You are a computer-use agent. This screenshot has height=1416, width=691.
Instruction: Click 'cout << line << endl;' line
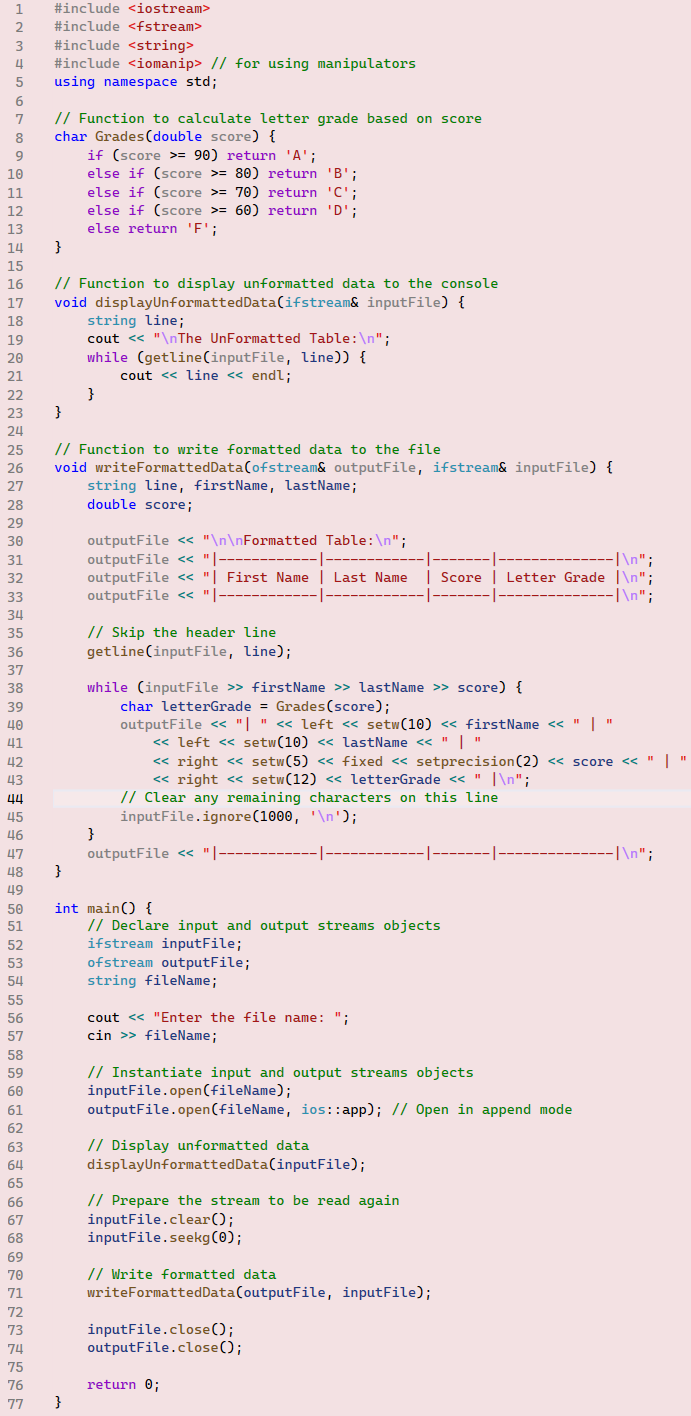tap(206, 375)
